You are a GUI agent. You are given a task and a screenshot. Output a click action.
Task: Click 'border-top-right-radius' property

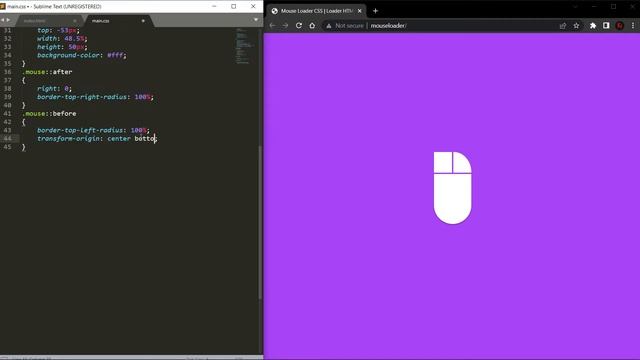tap(82, 97)
